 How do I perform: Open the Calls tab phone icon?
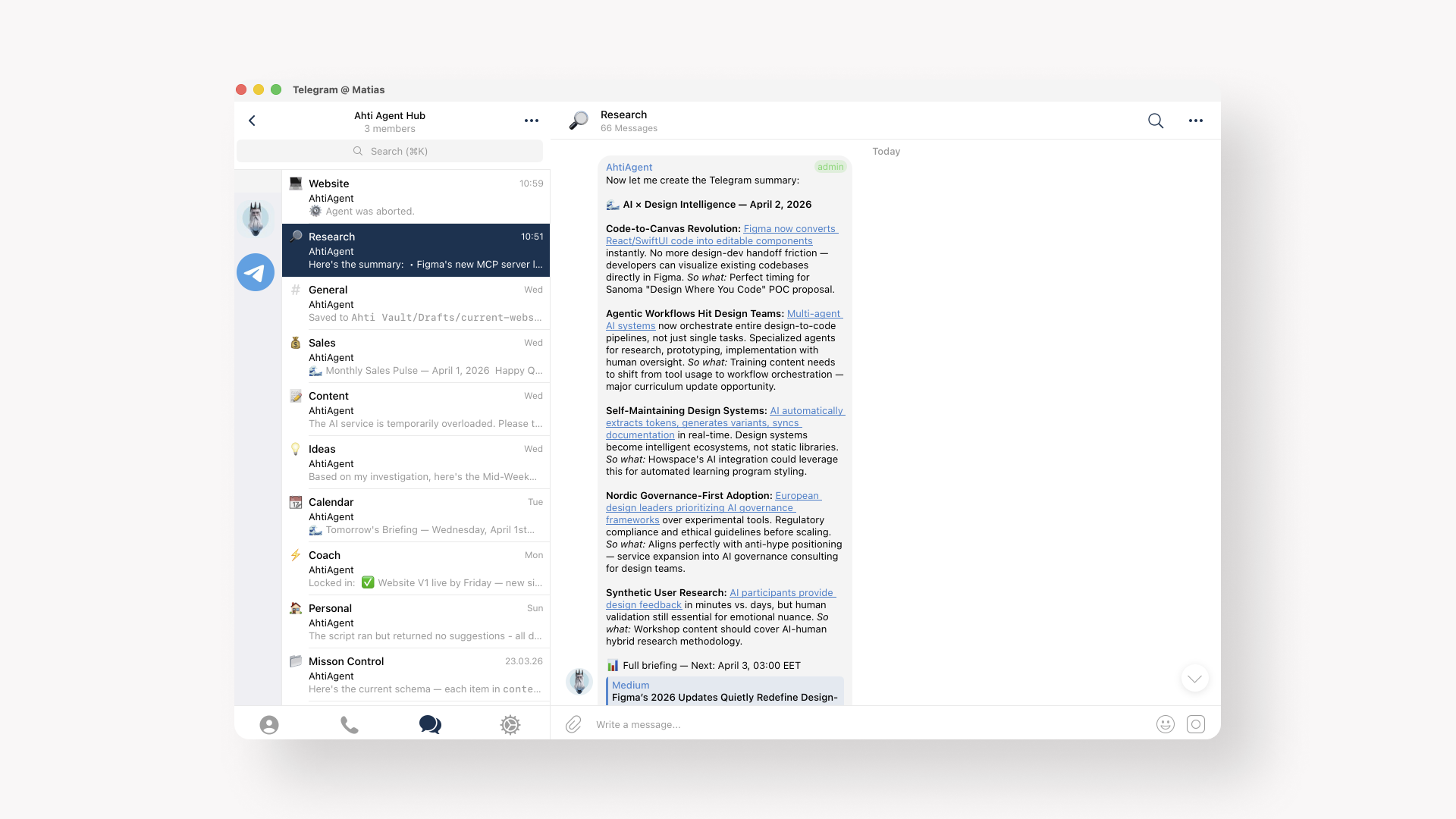coord(349,725)
